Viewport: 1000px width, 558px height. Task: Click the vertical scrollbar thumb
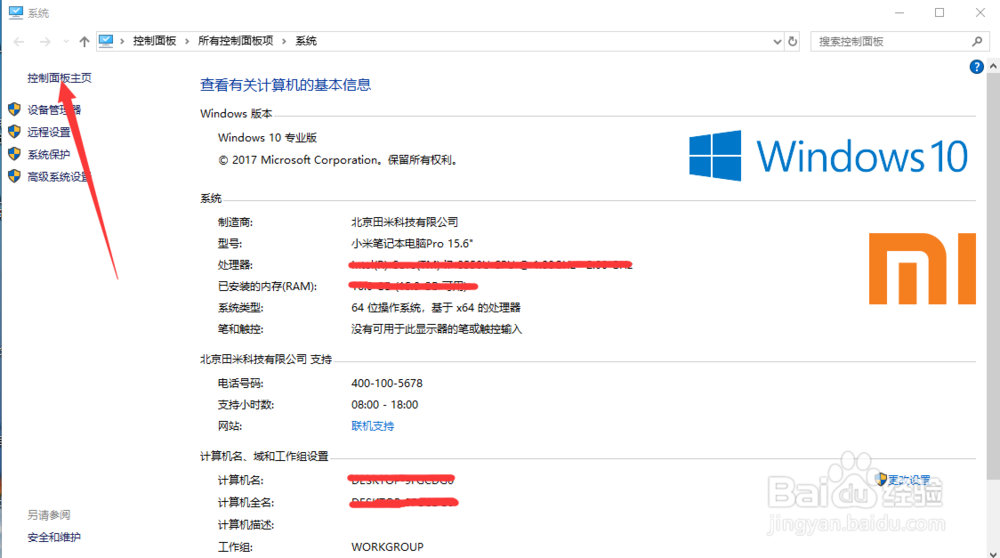993,275
